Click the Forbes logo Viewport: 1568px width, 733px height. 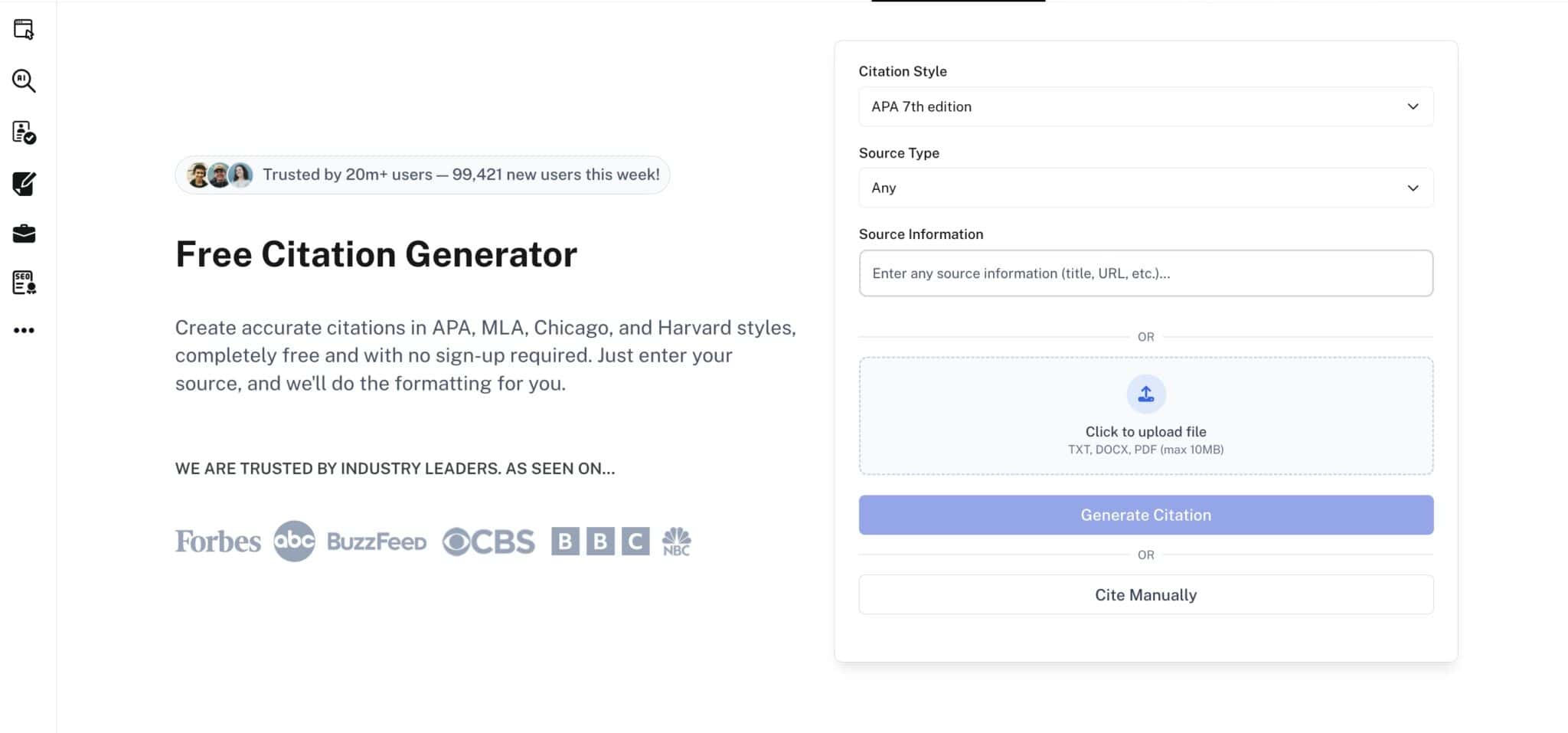coord(217,542)
